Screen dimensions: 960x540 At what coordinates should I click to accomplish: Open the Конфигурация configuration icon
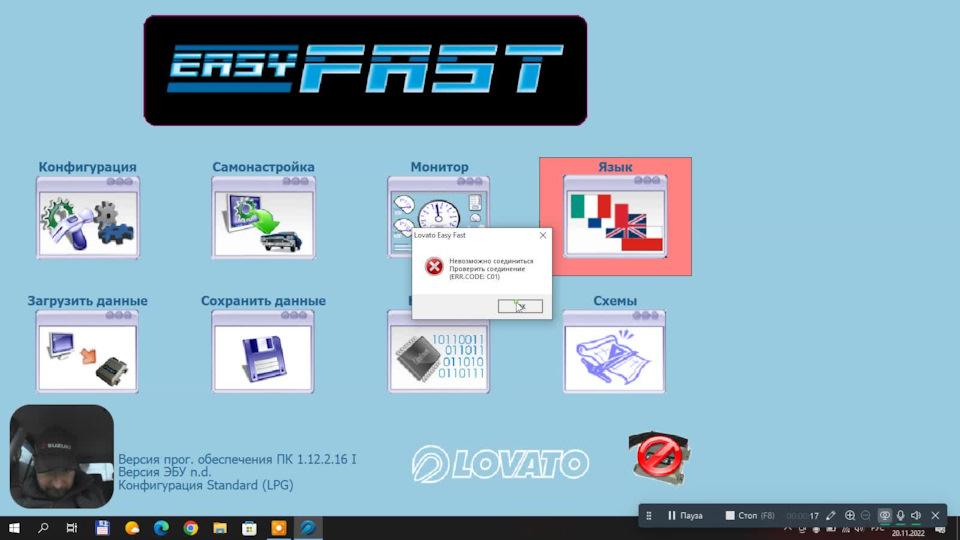coord(88,218)
